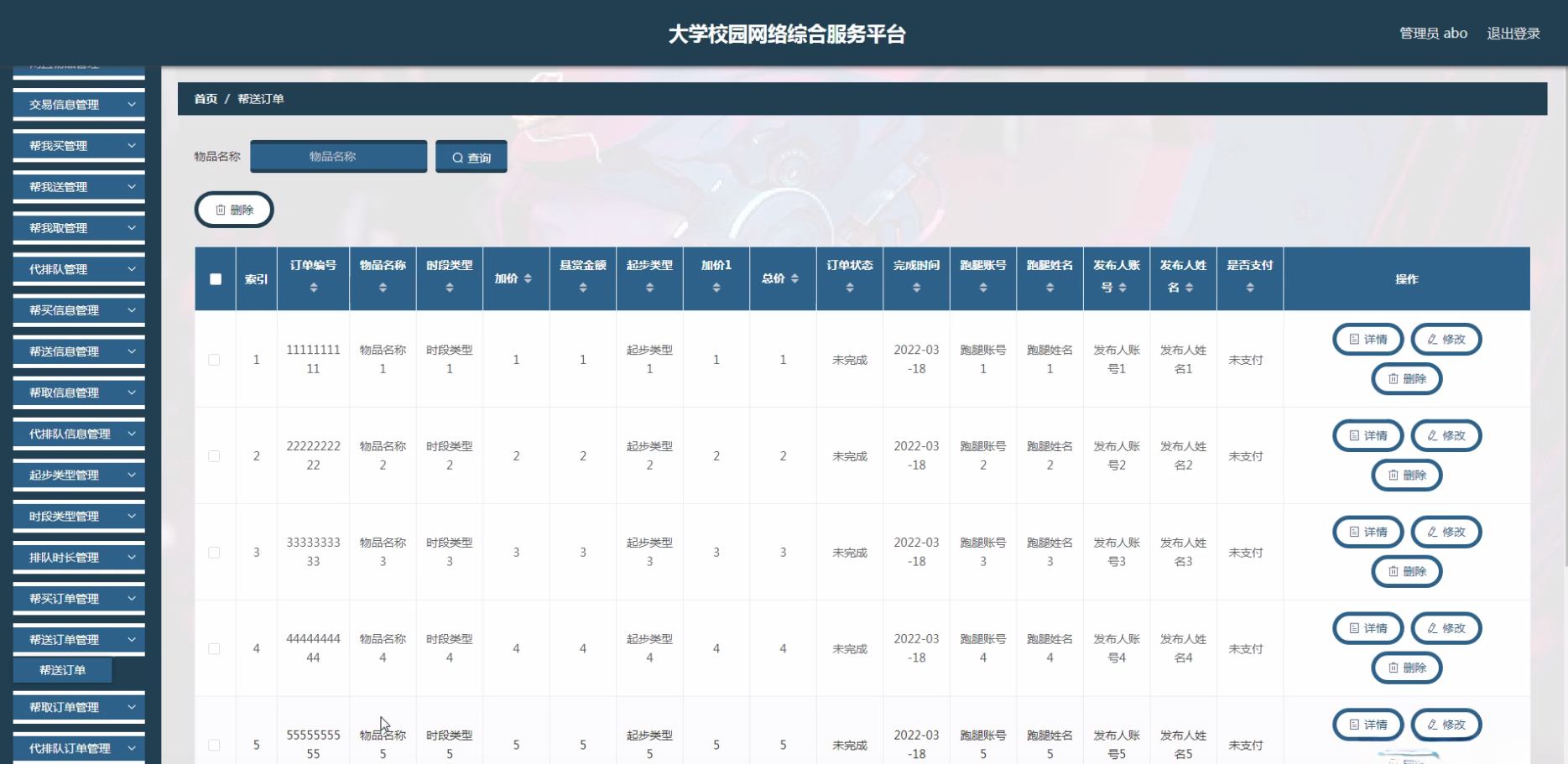Toggle the select-all checkbox in the table header
Screen dimensions: 1568x764
[215, 278]
